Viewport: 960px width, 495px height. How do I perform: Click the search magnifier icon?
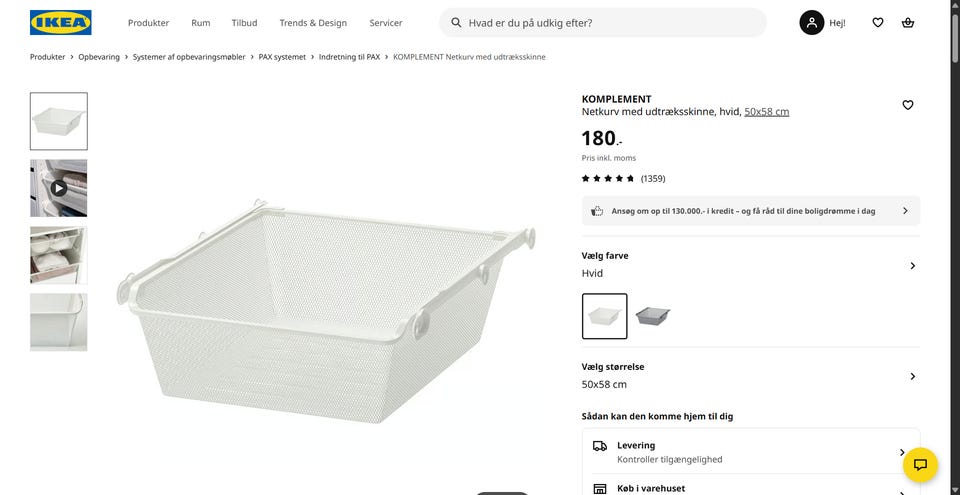click(456, 22)
